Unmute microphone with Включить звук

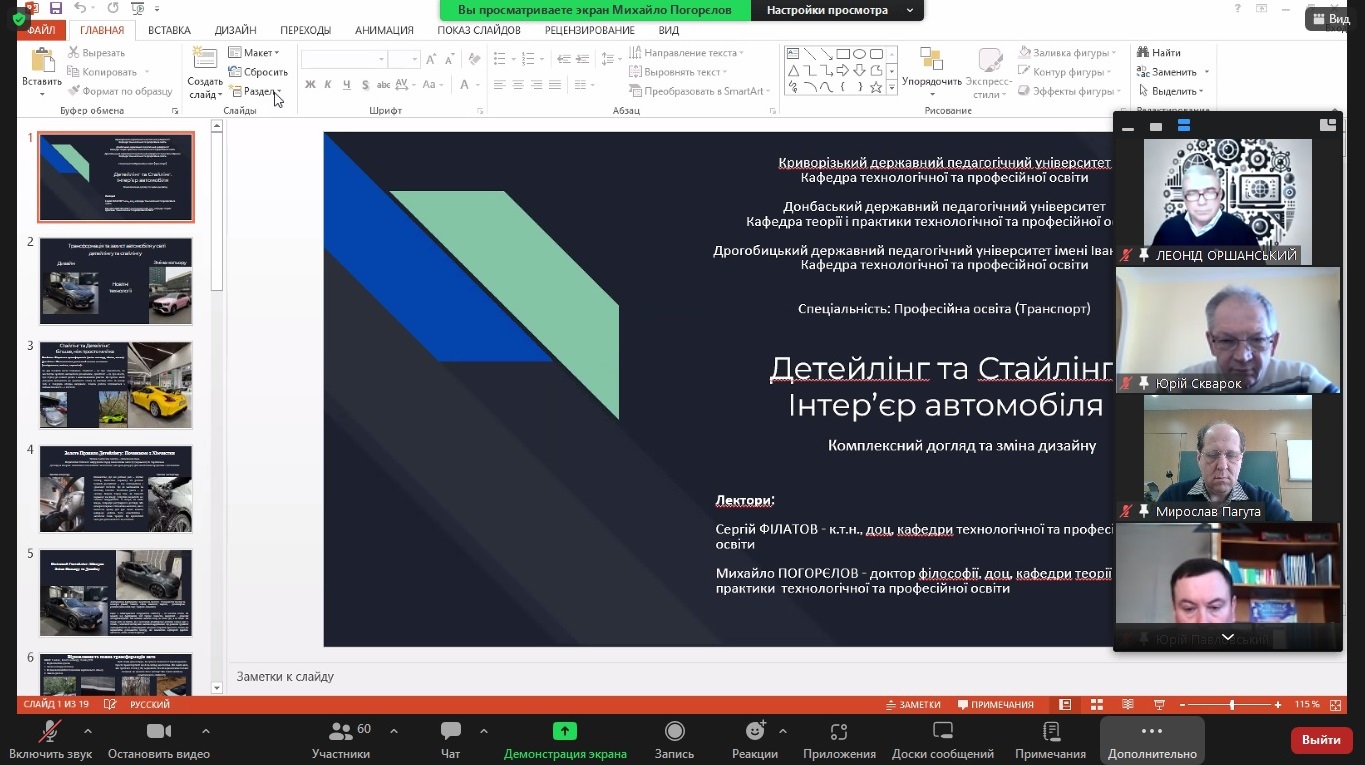(49, 732)
